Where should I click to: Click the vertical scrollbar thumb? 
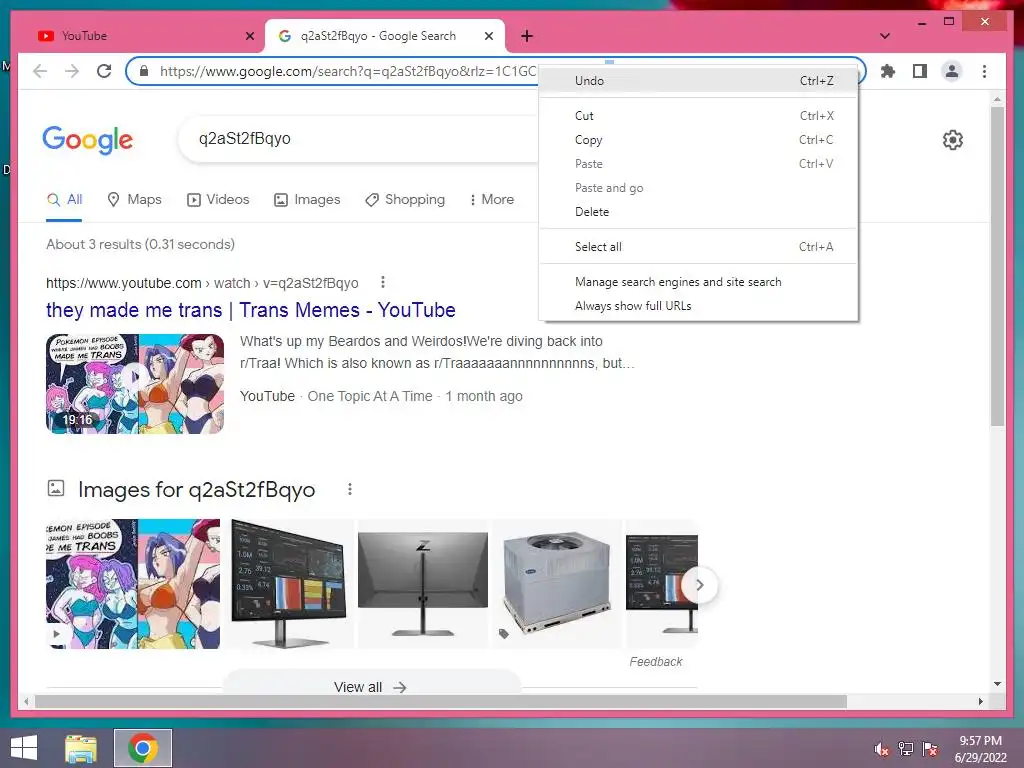click(x=997, y=266)
